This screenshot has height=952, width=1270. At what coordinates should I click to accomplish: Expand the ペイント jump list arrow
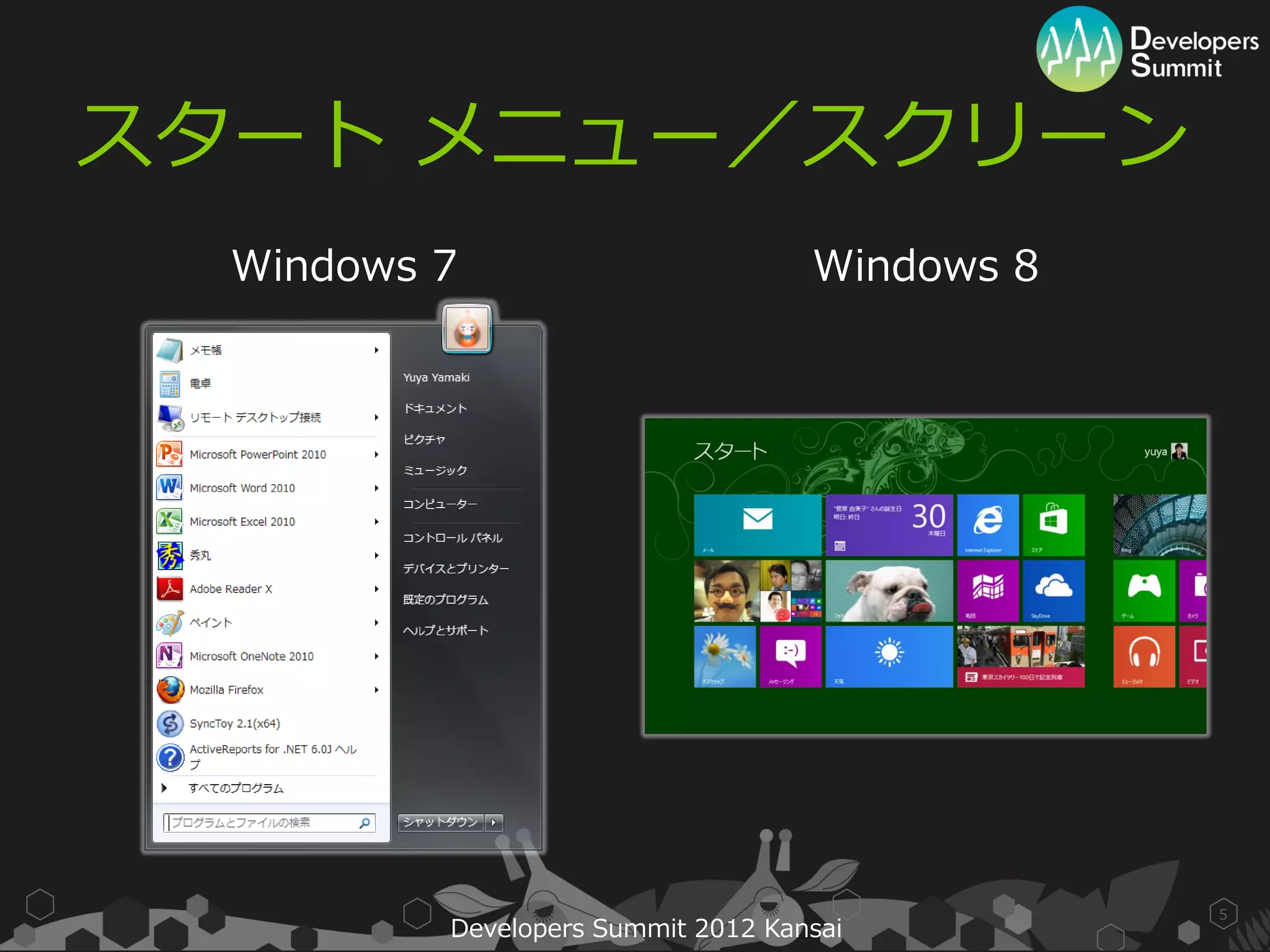(x=376, y=622)
